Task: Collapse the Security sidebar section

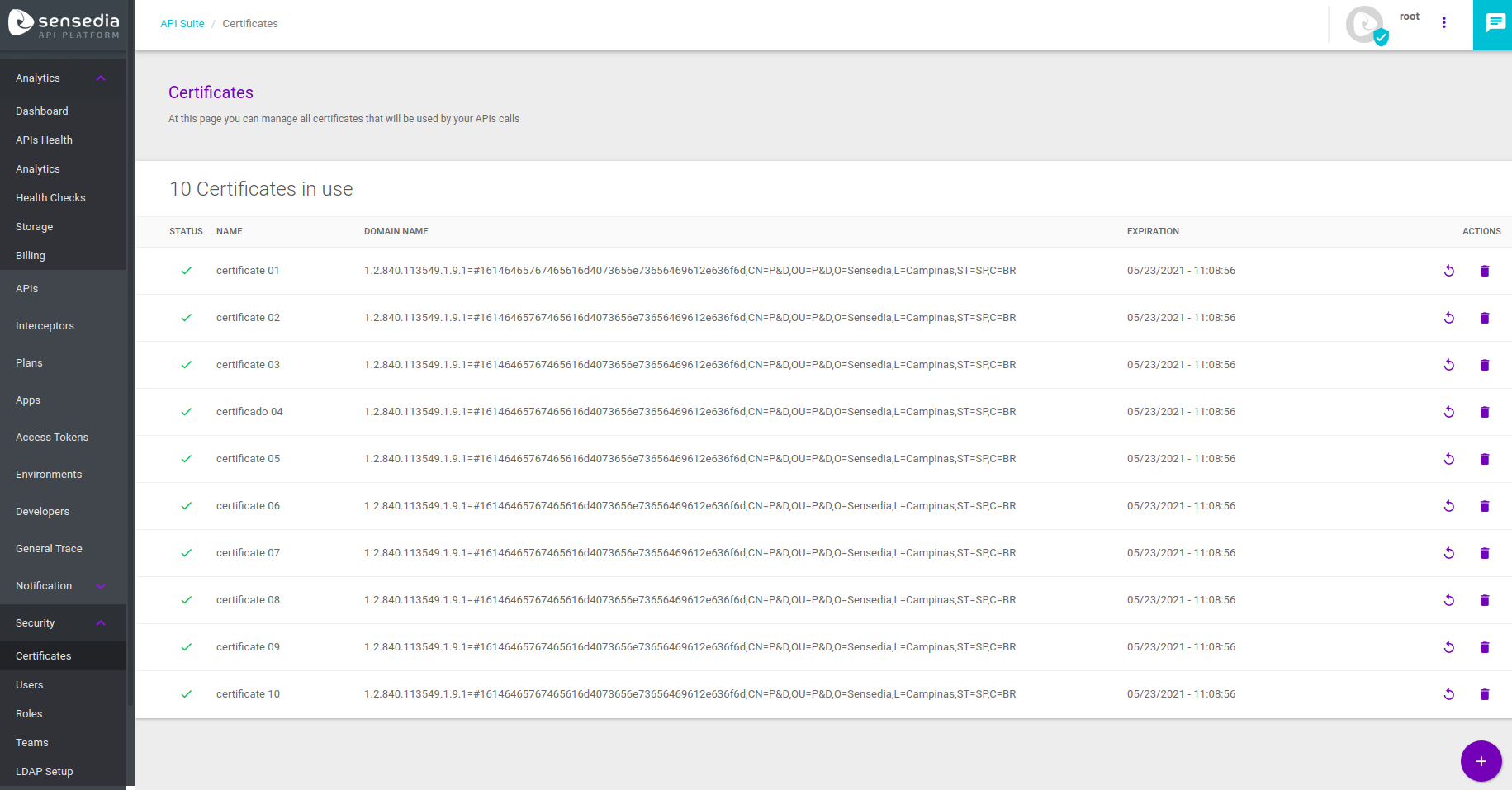Action: 101,623
